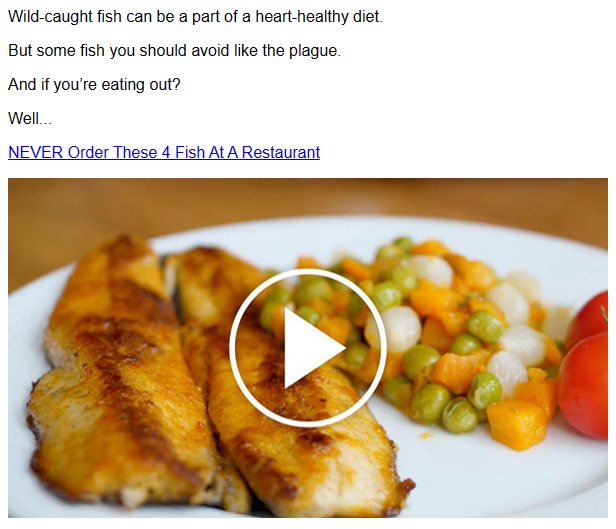Click the "And if you're eating out?" line
Screen dimensions: 616x529
click(94, 84)
